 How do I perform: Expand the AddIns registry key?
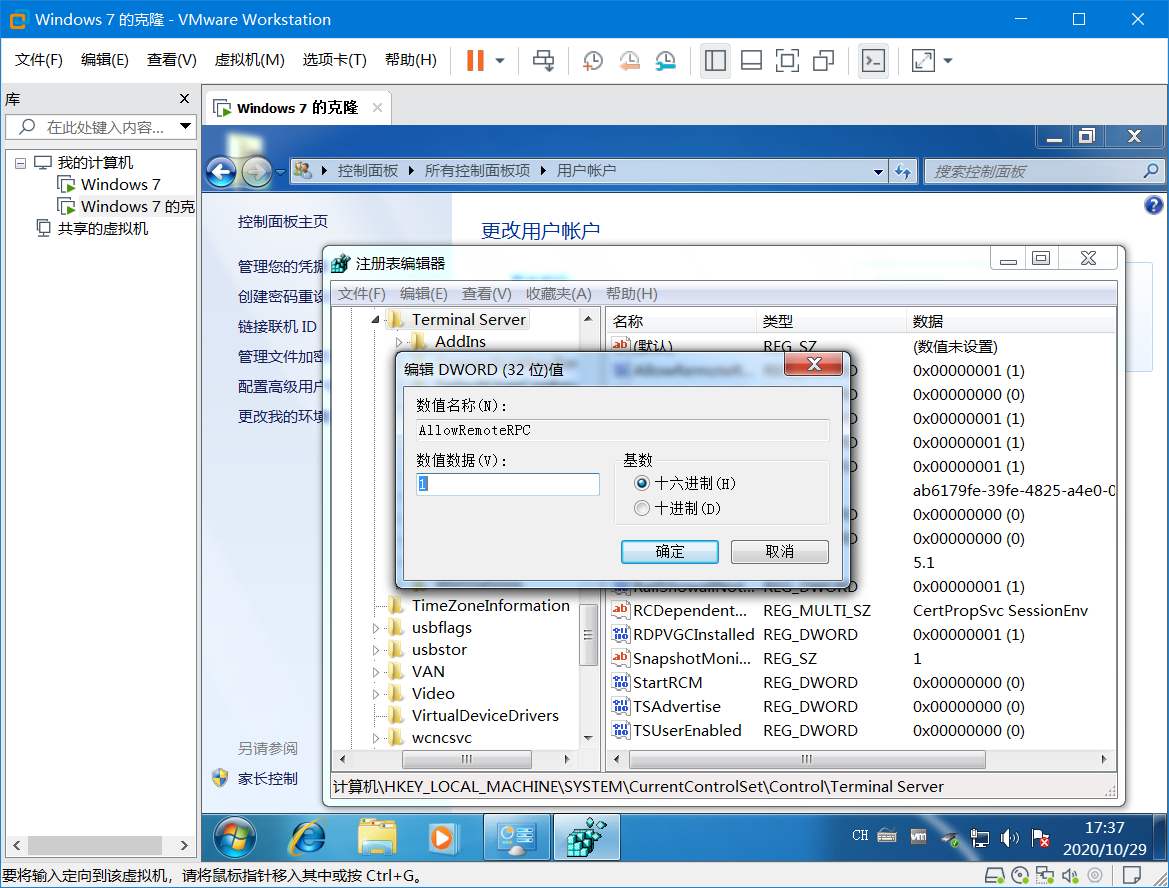(399, 342)
